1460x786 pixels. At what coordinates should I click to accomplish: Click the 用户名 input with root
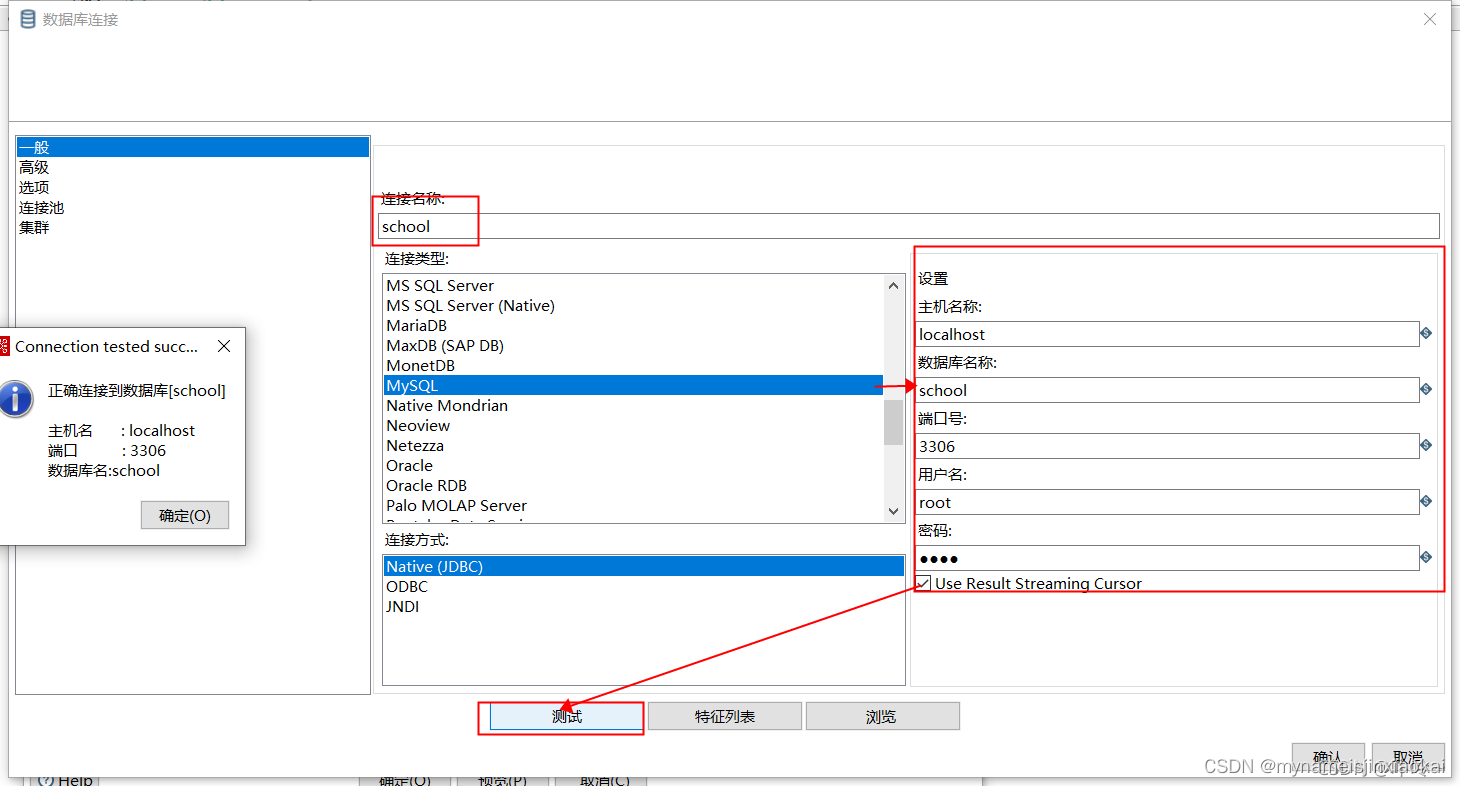tap(1167, 502)
